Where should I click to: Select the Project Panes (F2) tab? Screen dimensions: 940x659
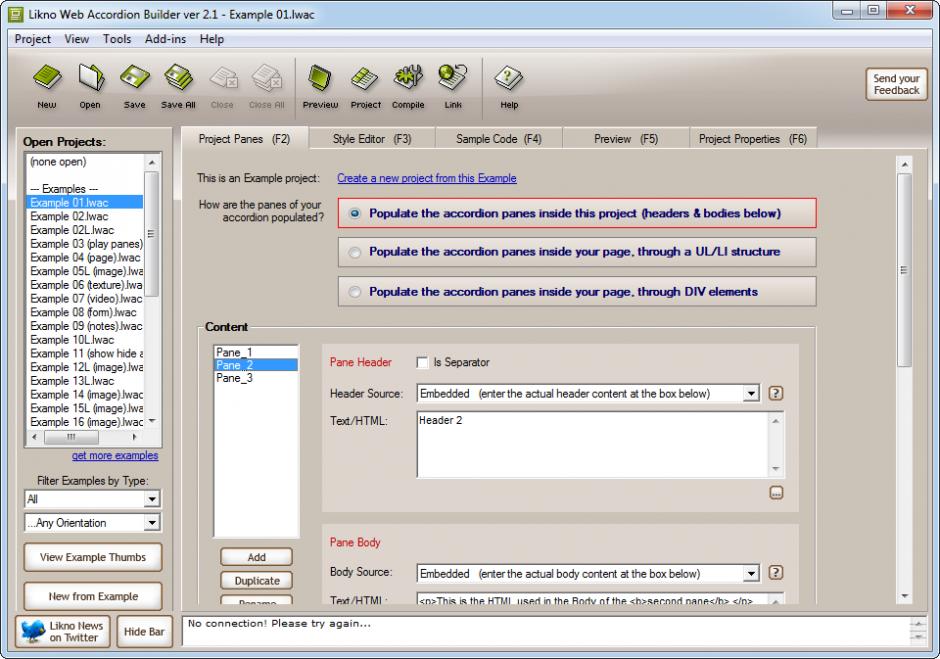[x=244, y=139]
